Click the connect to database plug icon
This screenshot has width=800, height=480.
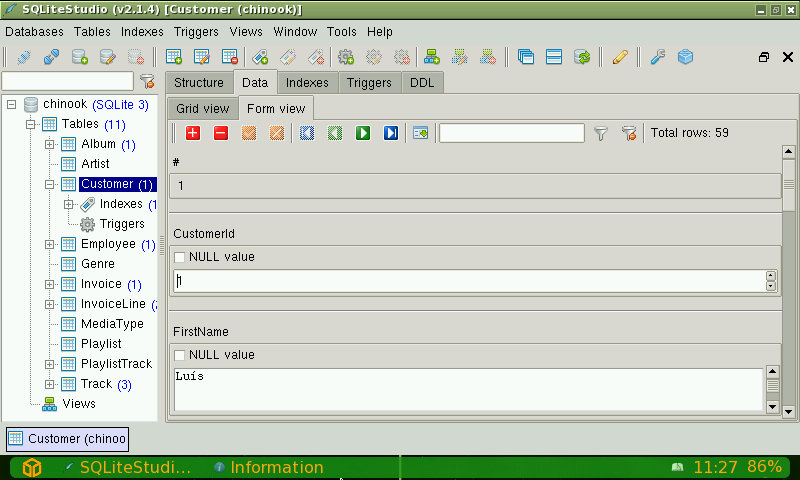23,57
